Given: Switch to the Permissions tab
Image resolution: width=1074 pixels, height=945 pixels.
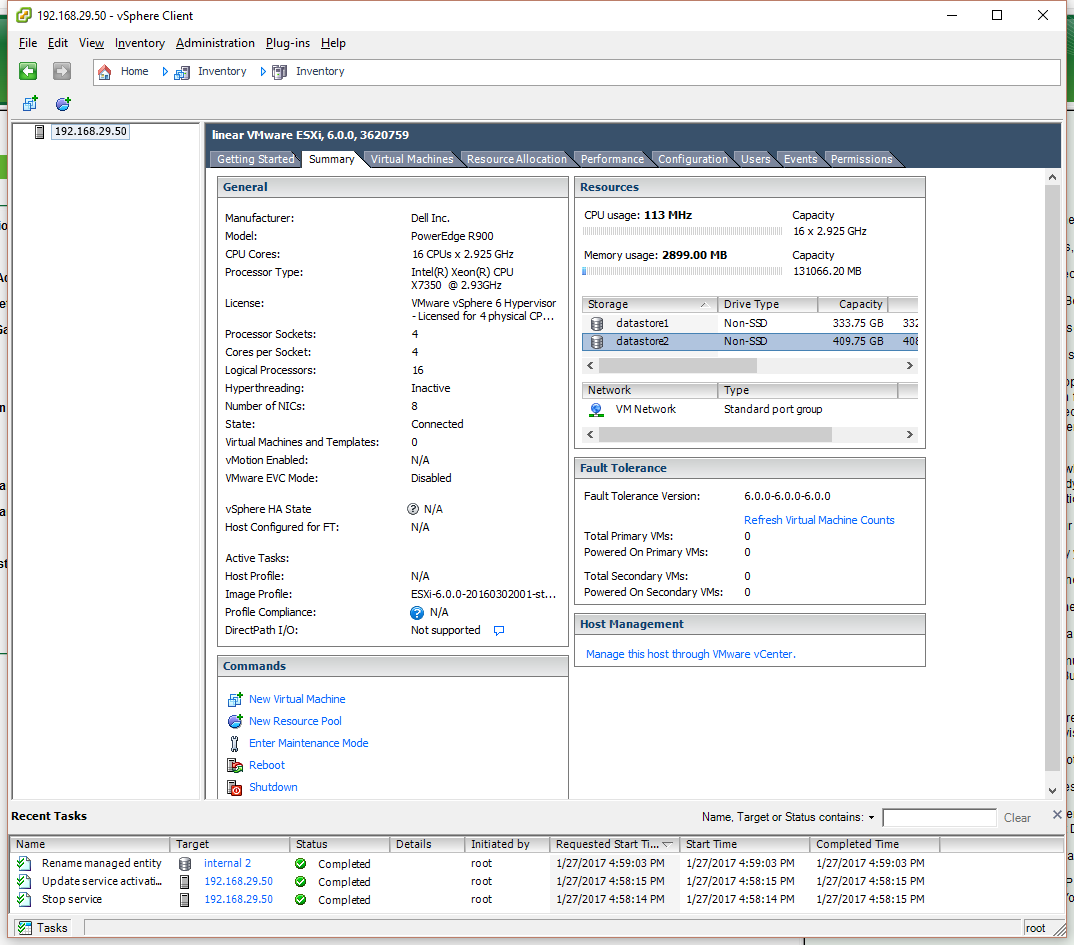Looking at the screenshot, I should [862, 159].
